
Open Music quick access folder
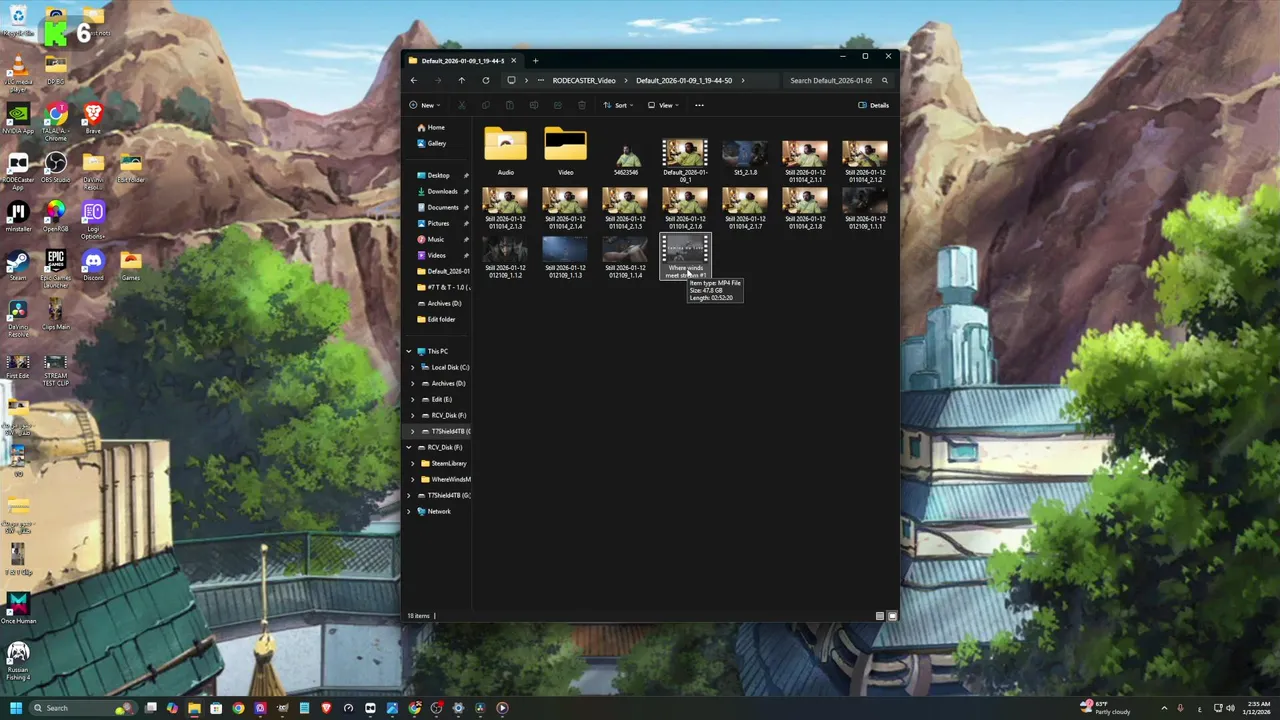436,239
